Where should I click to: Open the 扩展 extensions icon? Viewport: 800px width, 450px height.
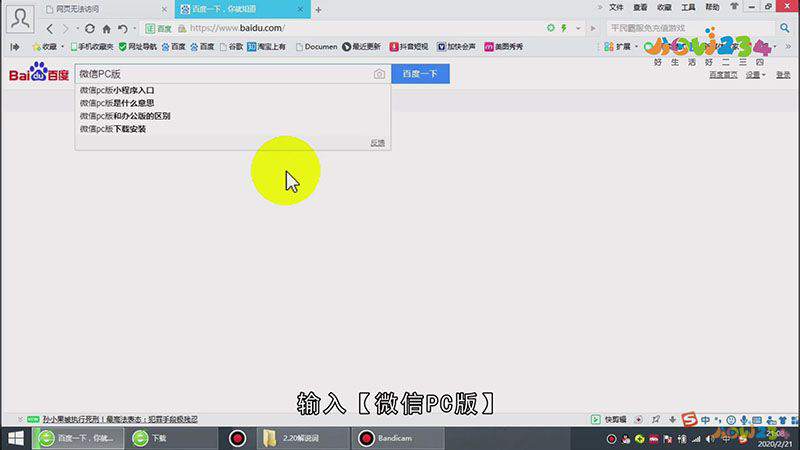617,46
